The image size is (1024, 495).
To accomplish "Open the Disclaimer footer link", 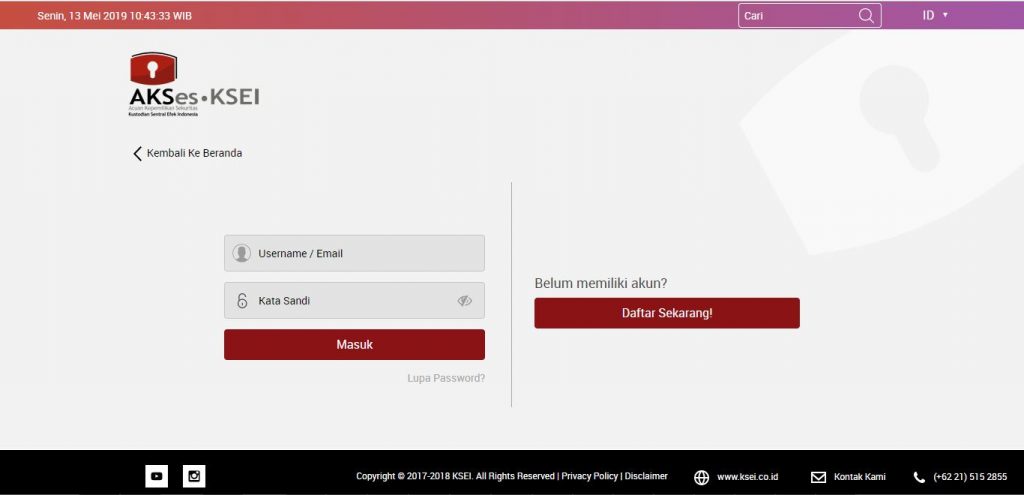I will coord(646,476).
